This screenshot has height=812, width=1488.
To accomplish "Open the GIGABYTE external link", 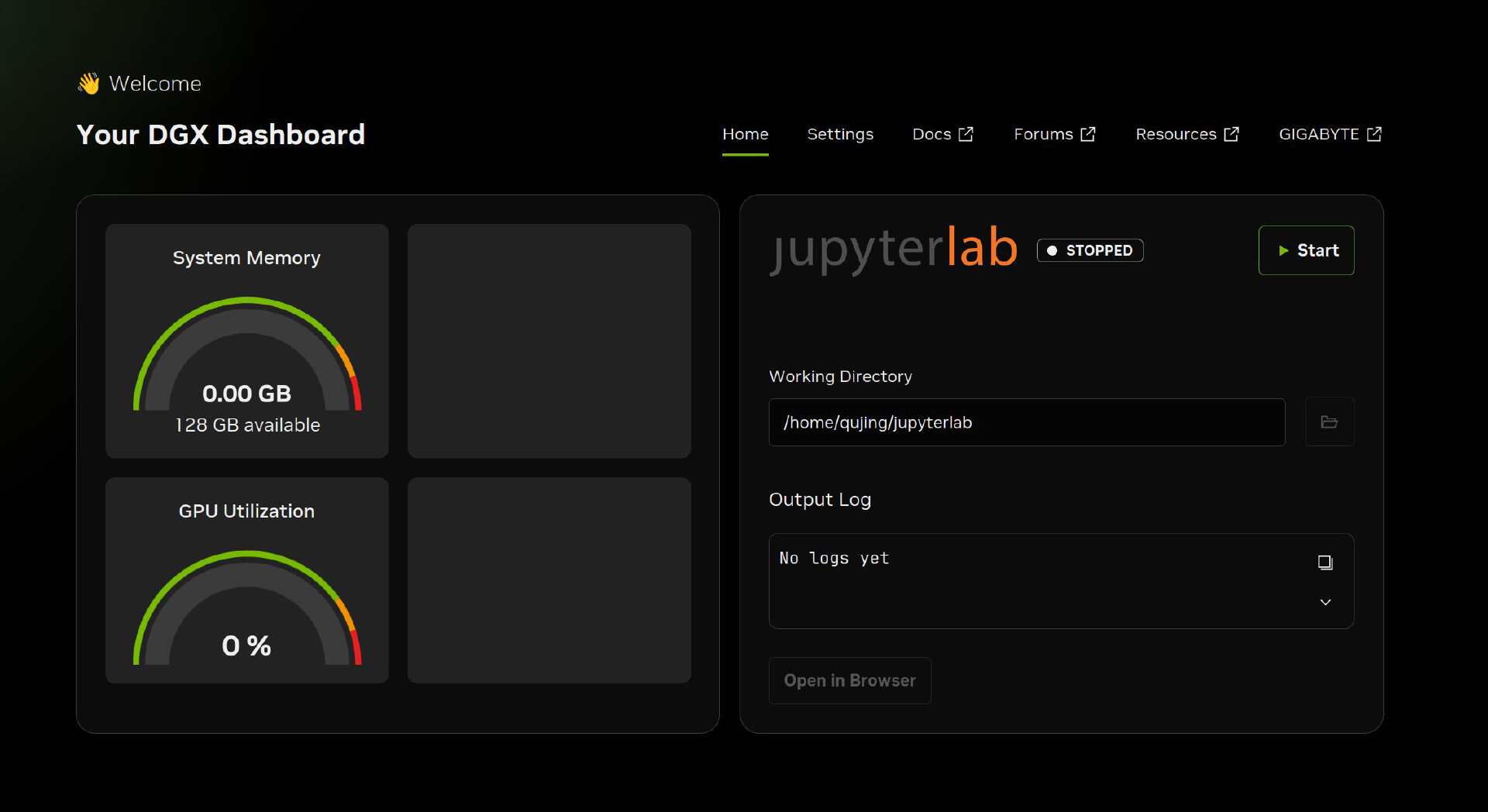I will click(1330, 134).
